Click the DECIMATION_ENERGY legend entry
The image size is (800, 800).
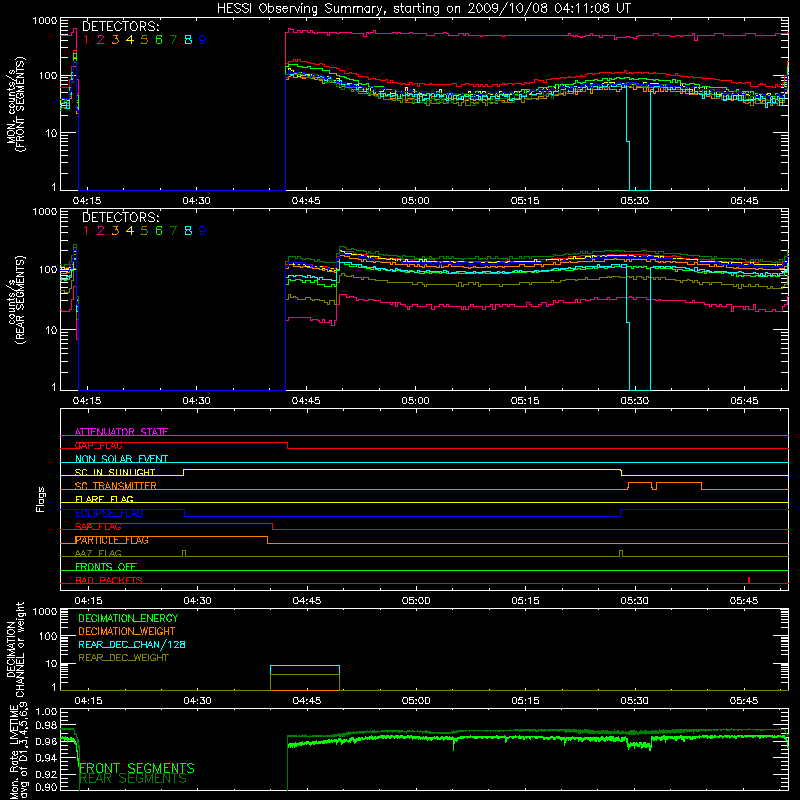[128, 618]
